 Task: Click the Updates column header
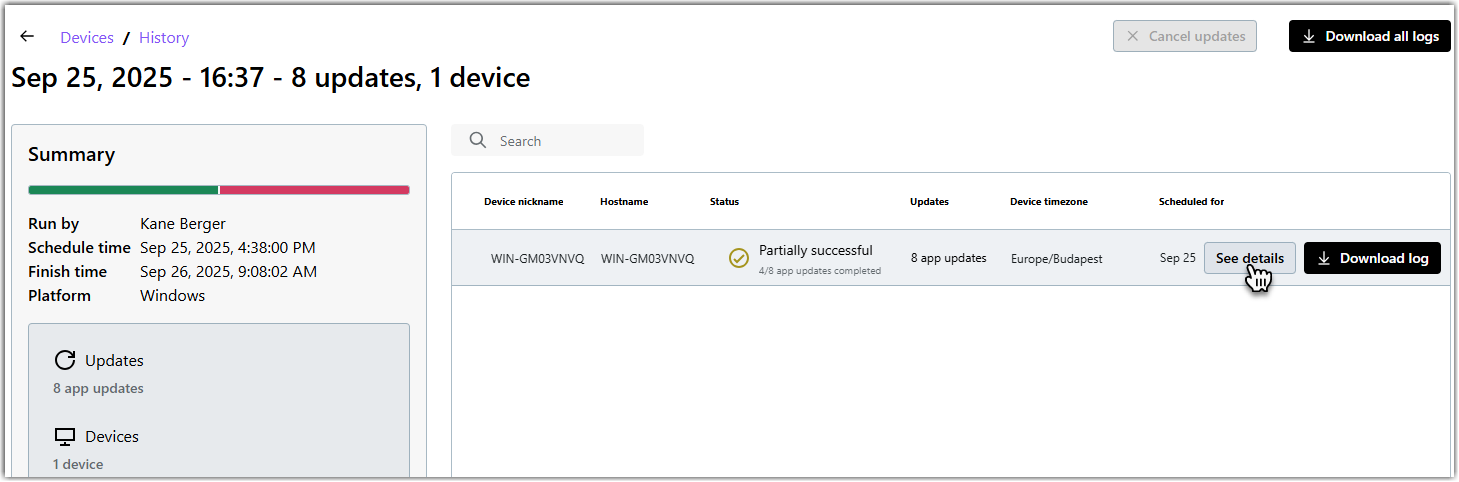point(929,202)
